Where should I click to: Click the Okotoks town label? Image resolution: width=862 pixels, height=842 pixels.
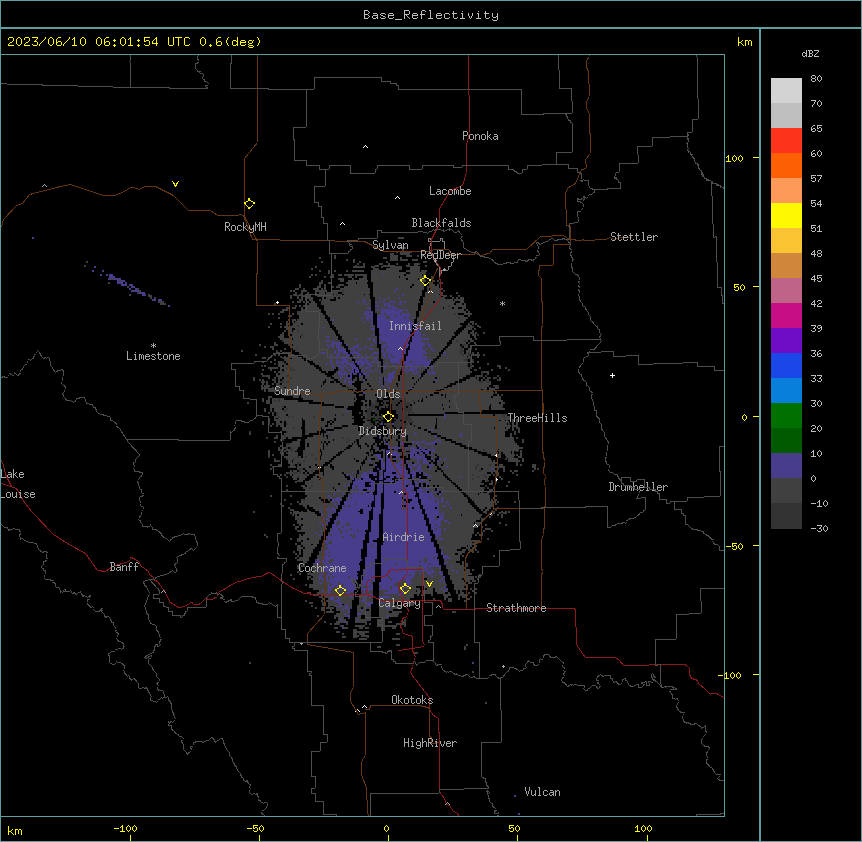click(412, 700)
